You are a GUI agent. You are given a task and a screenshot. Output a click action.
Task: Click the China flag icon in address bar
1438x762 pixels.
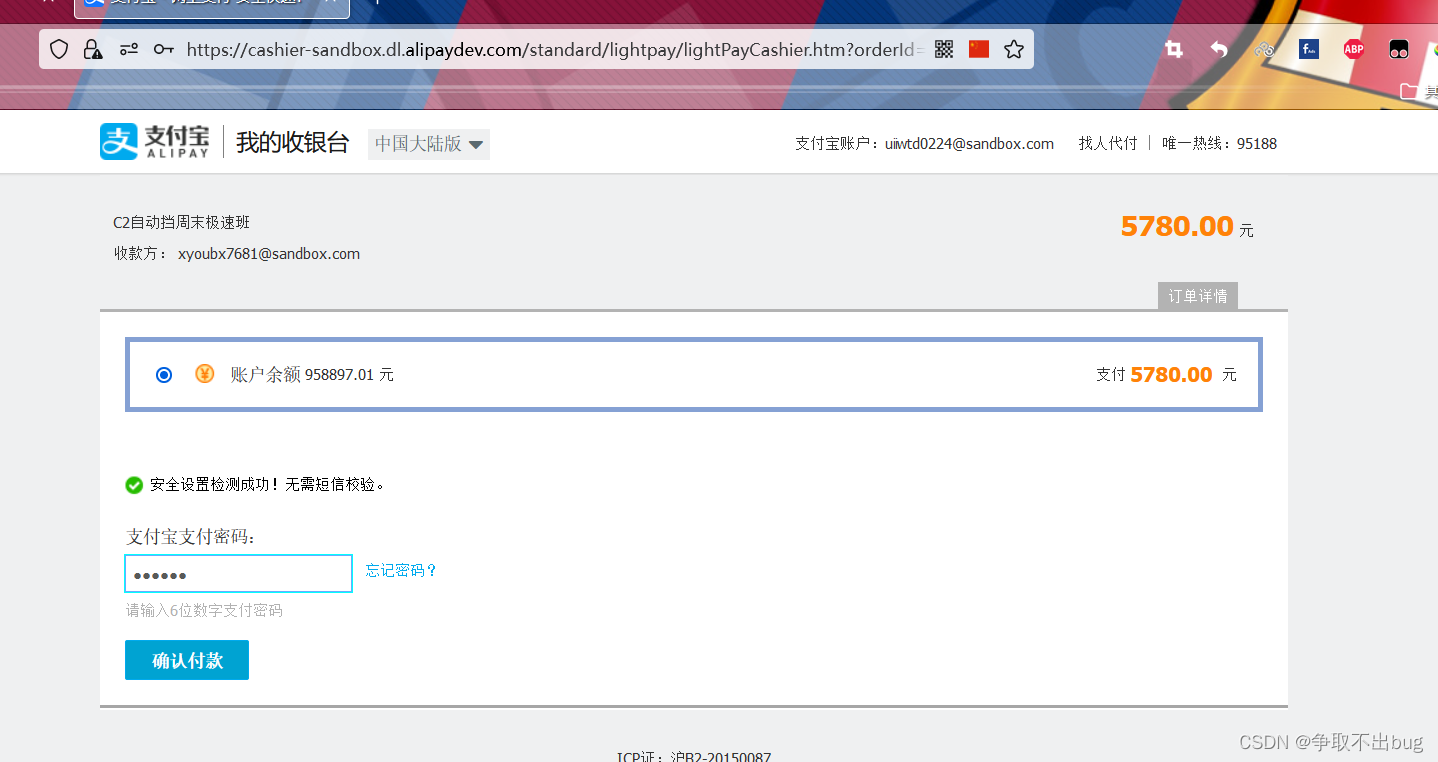979,49
